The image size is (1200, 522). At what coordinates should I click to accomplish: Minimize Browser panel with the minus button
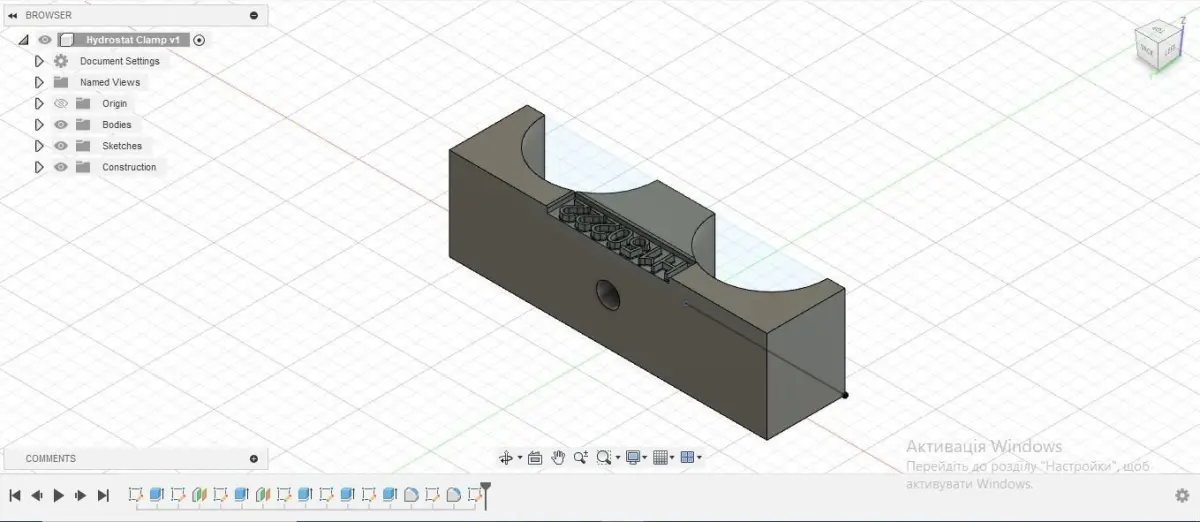point(254,15)
